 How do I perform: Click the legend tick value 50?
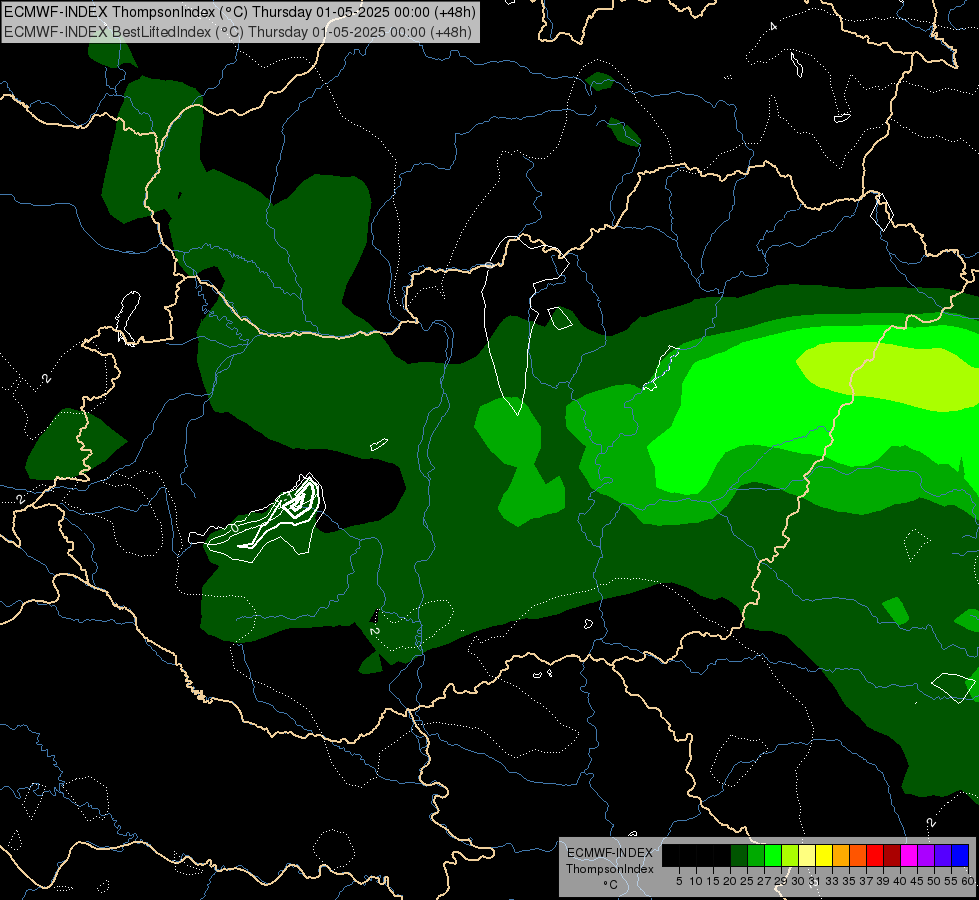[934, 881]
